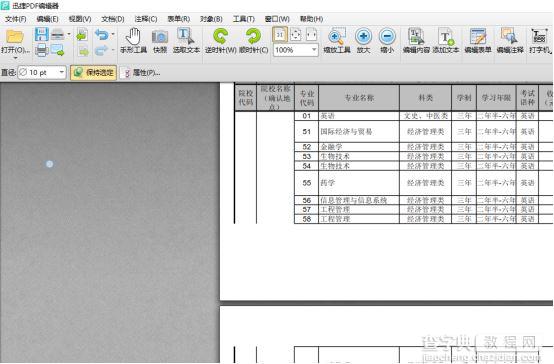Screen dimensions: 554x364
Task: Select the Zoom tool (缩放工具)
Action: [x=337, y=41]
